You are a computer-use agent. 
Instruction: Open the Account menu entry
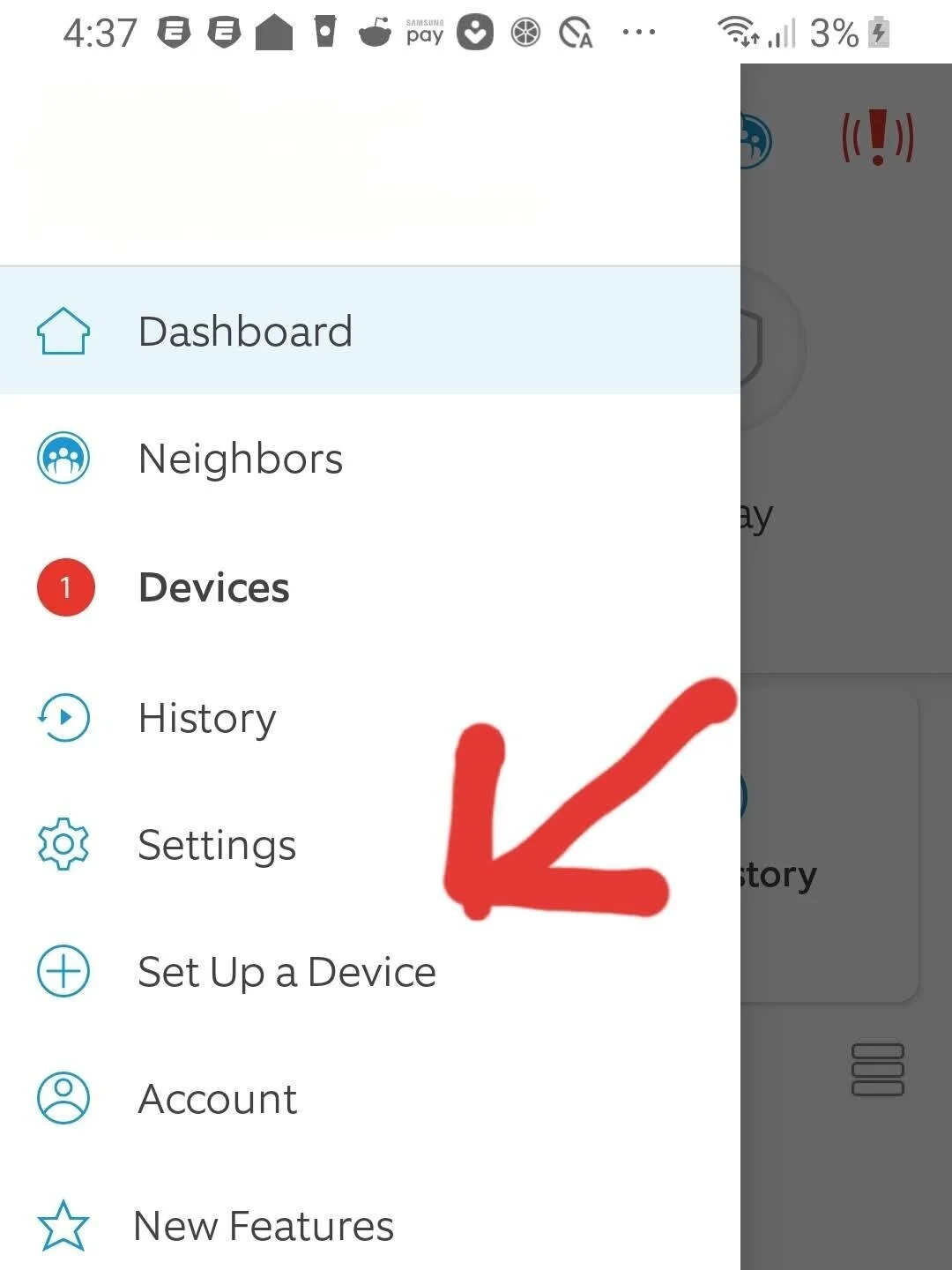[370, 1098]
